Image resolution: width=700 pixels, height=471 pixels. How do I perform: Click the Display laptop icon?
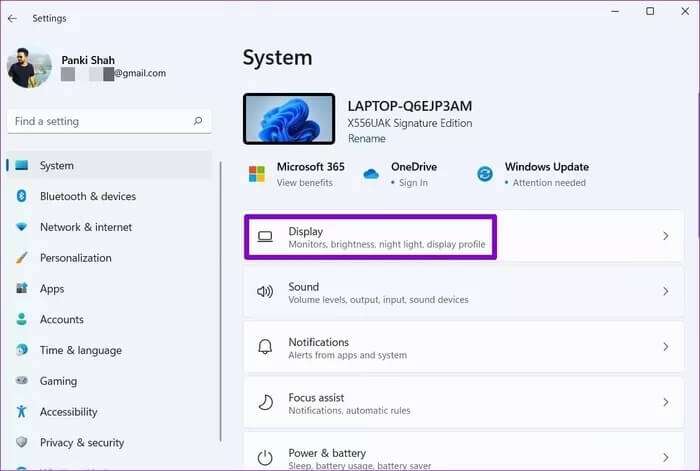click(x=265, y=237)
